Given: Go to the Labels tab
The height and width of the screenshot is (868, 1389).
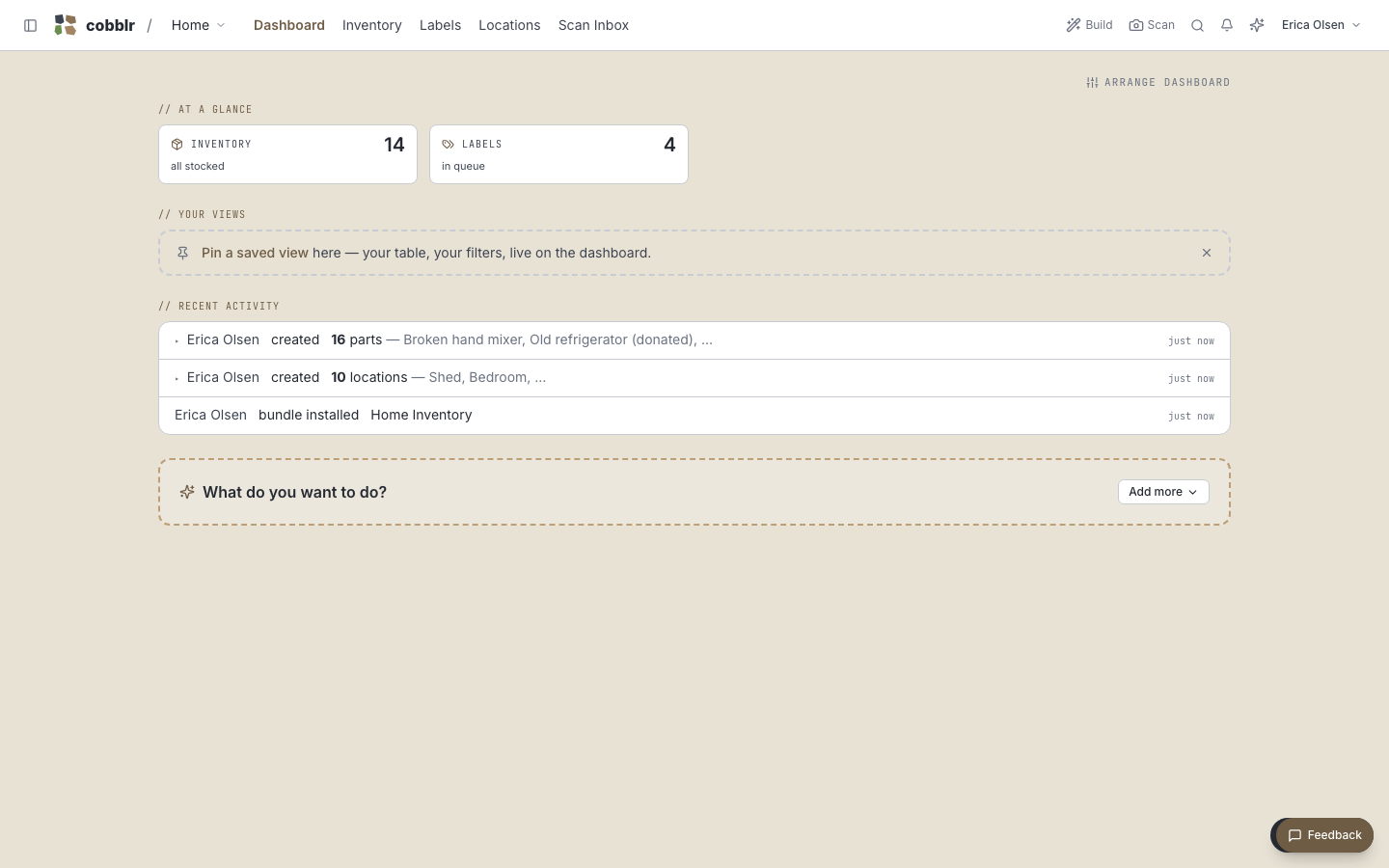Looking at the screenshot, I should coord(440,25).
